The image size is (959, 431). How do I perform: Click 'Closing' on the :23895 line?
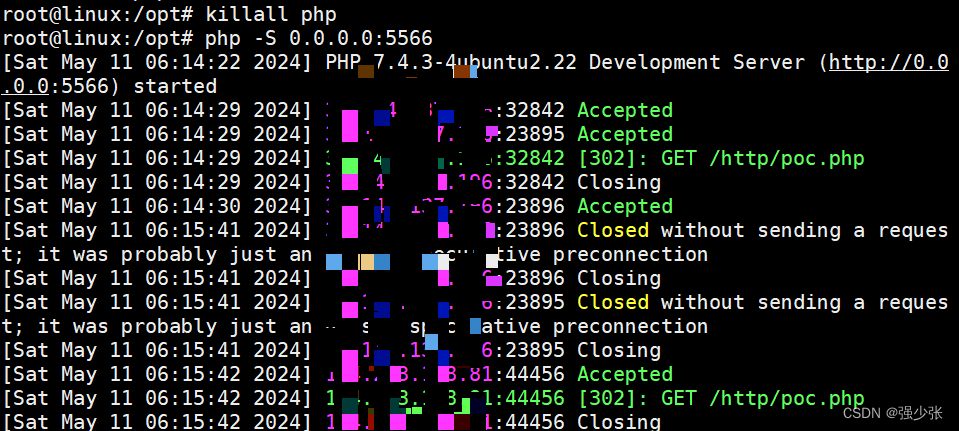pos(619,350)
